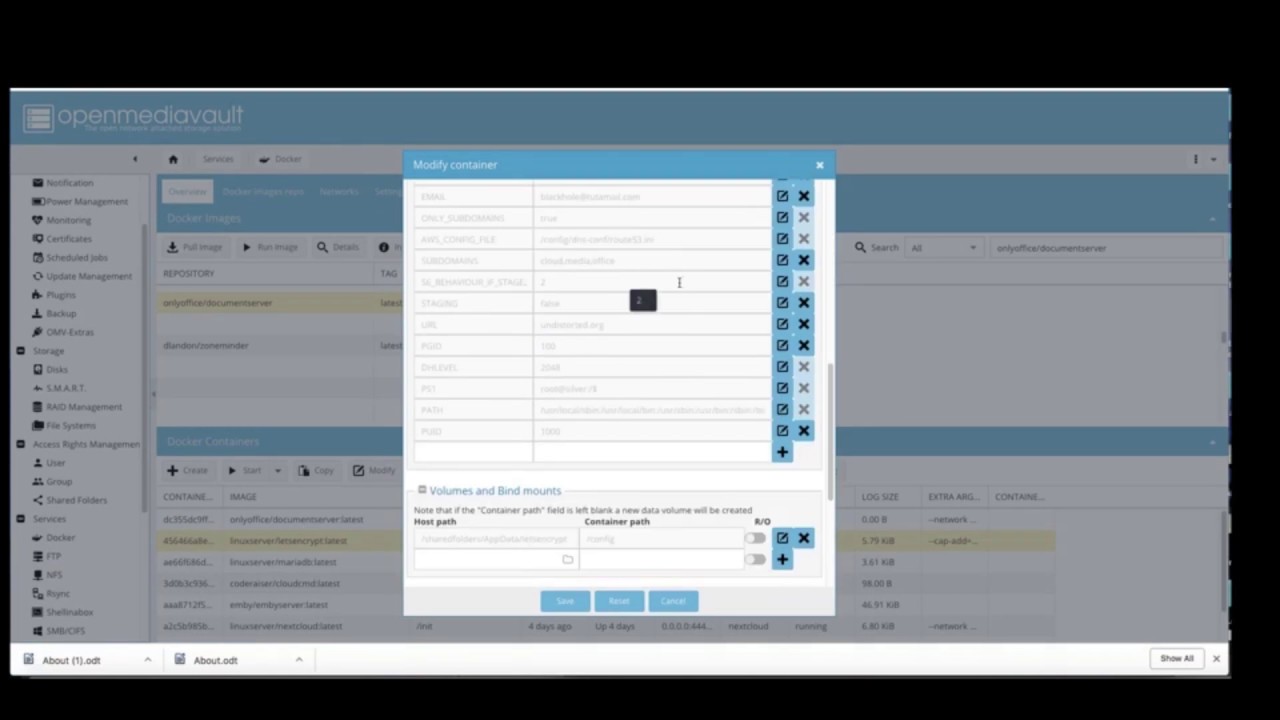This screenshot has width=1280, height=720.
Task: Click the dialog's vertical scrollbar
Action: click(x=829, y=430)
